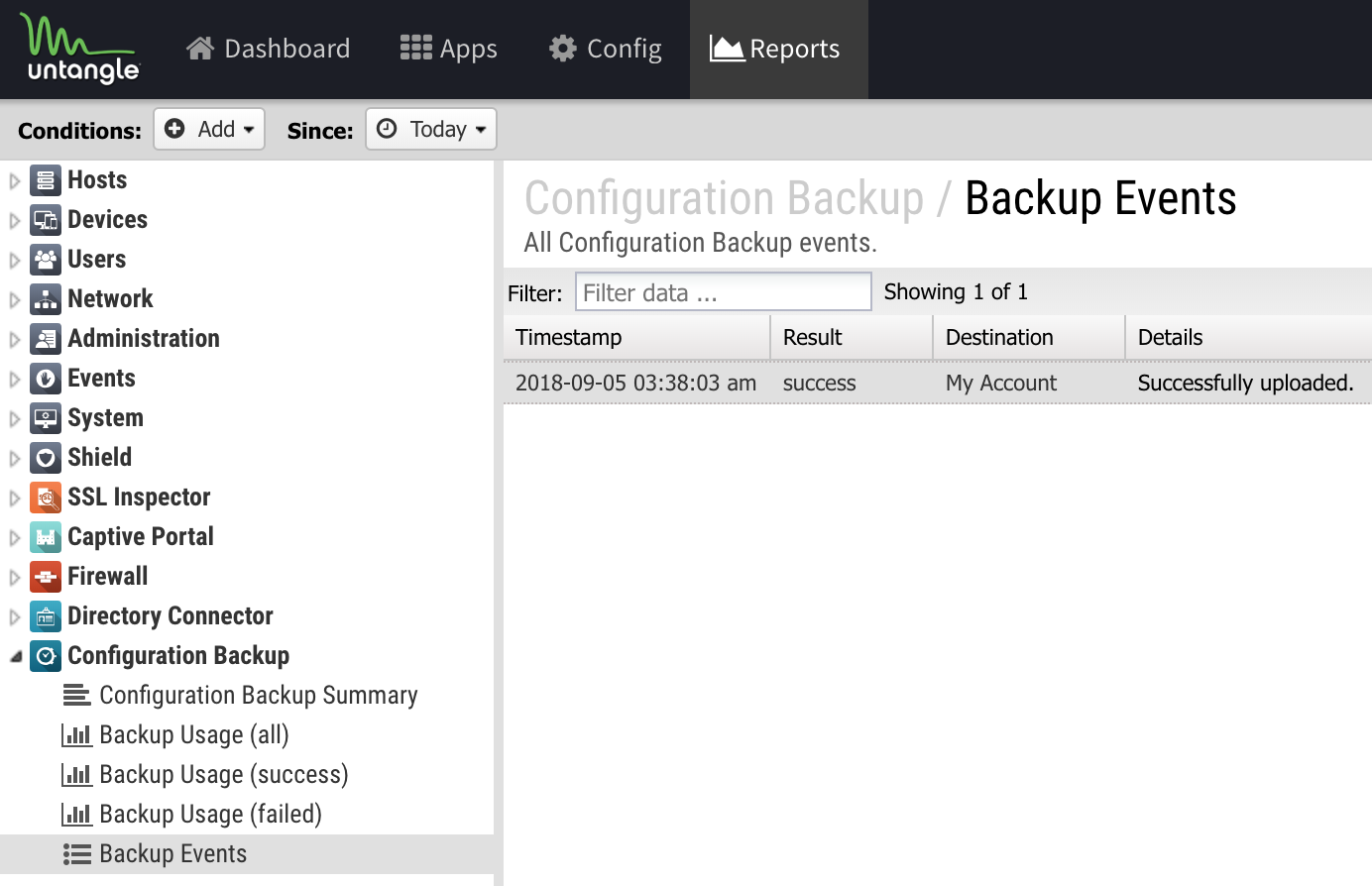Click the Configuration Backup breadcrumb link
This screenshot has height=886, width=1372.
(x=724, y=198)
